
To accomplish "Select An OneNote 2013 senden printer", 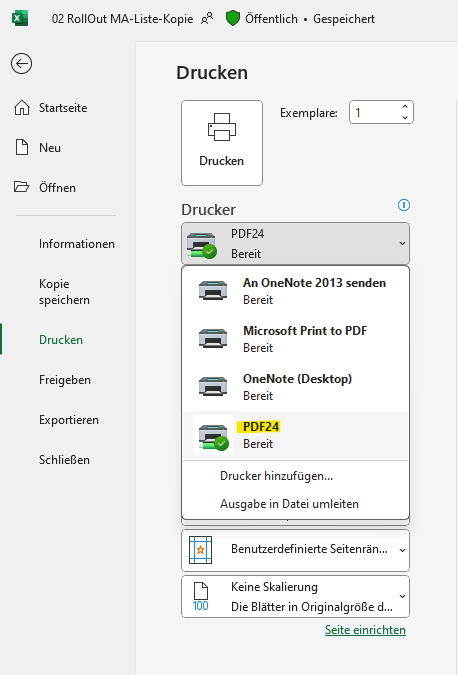I will click(x=295, y=291).
